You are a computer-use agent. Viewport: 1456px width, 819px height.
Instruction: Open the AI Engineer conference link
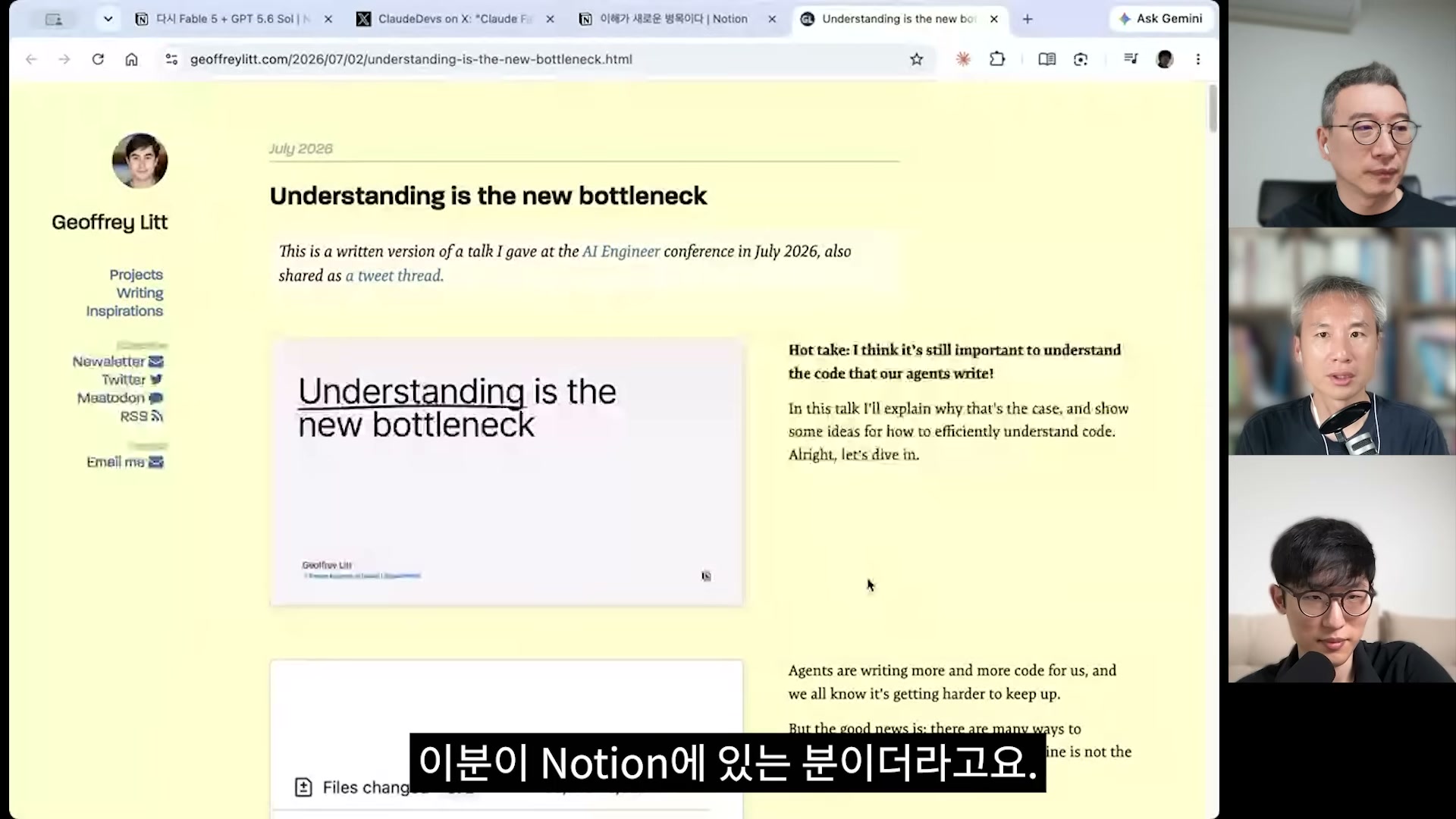pos(621,252)
